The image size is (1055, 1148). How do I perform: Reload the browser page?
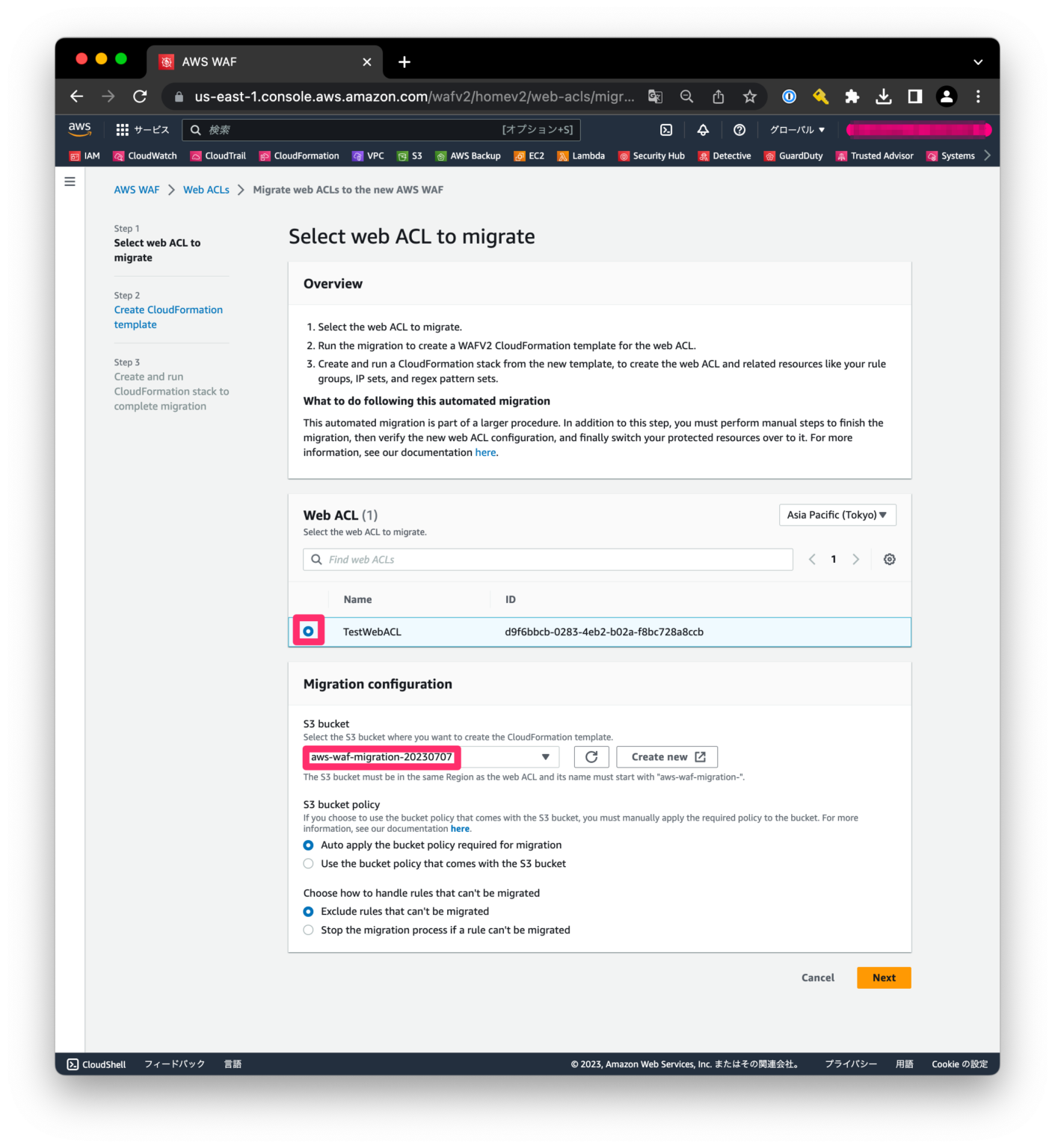[x=140, y=96]
